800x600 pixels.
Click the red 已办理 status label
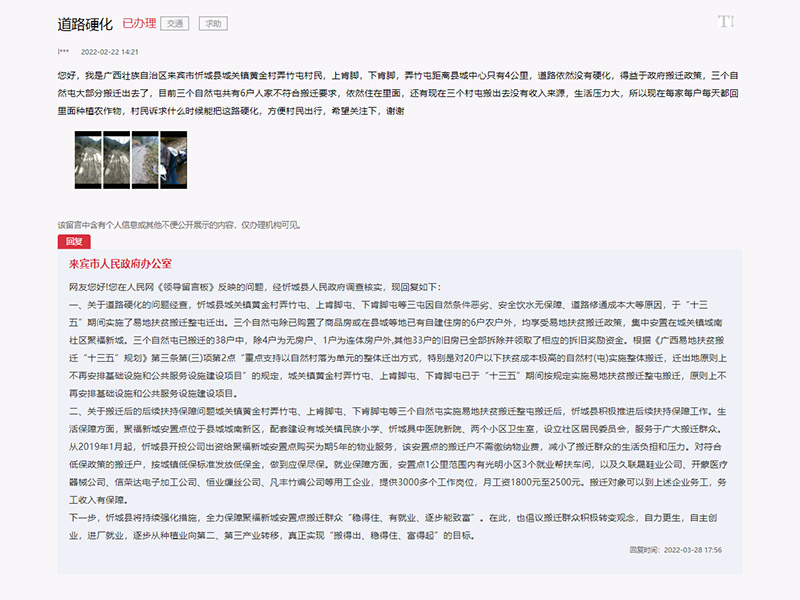(139, 23)
